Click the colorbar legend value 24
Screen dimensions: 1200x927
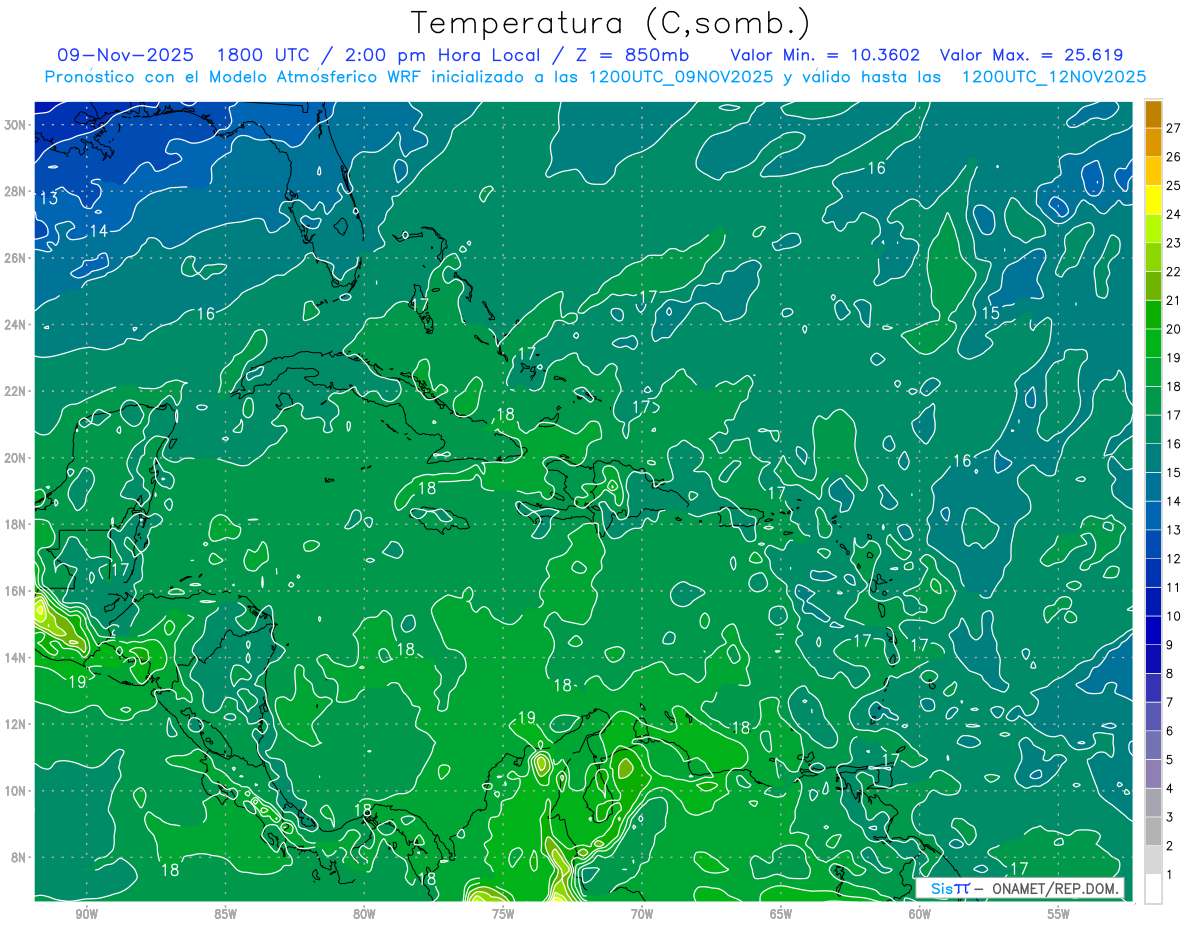(1173, 214)
